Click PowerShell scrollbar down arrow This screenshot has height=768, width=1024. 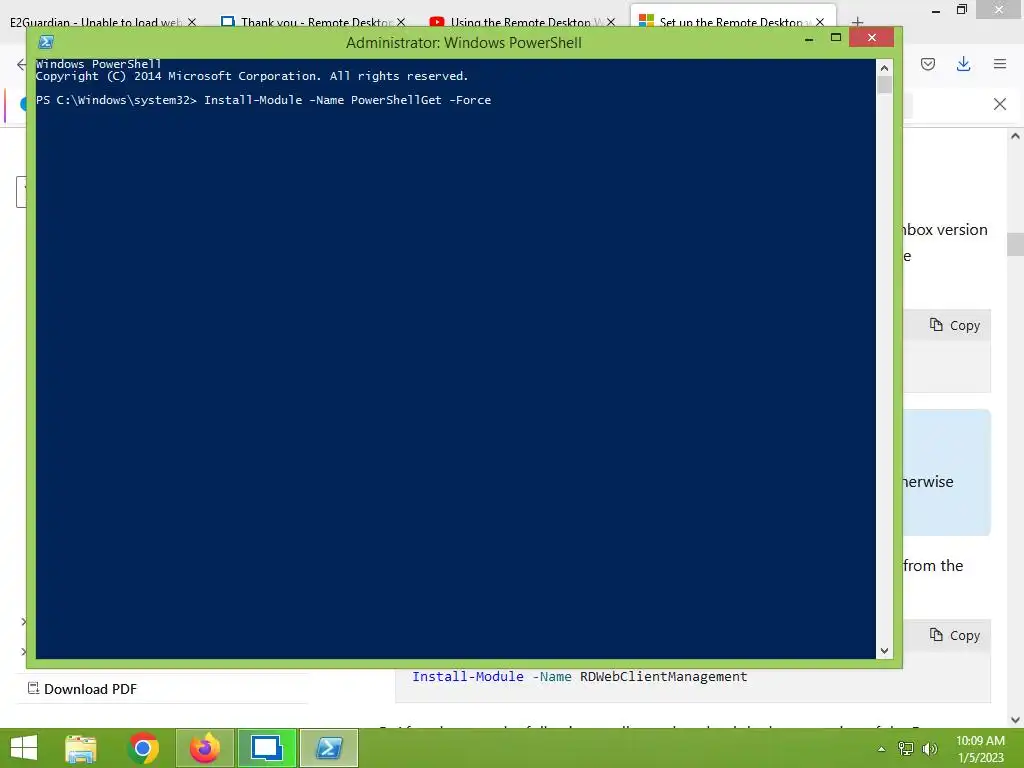coord(884,650)
